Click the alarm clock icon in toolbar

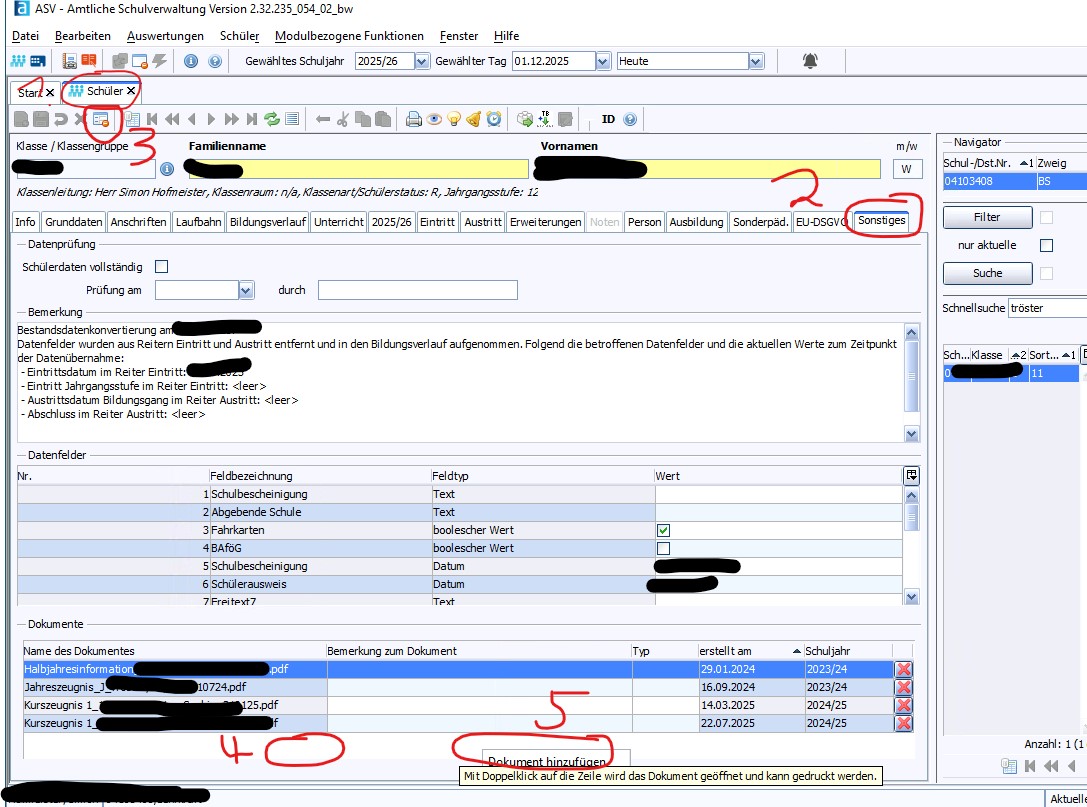pos(494,119)
